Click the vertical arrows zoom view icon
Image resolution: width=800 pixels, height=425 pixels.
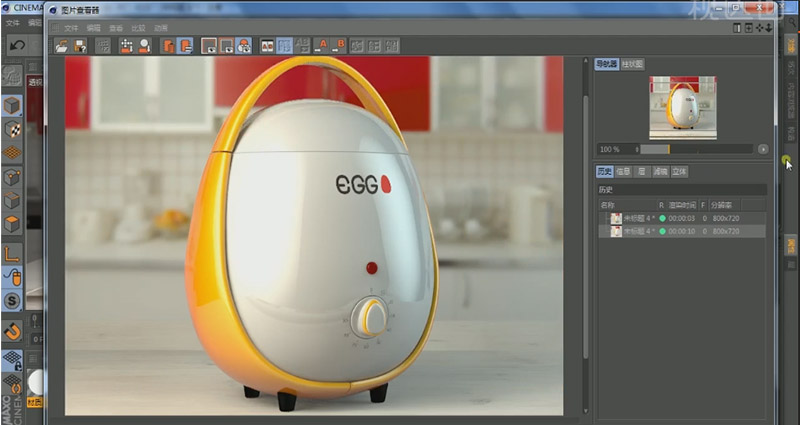coord(768,28)
